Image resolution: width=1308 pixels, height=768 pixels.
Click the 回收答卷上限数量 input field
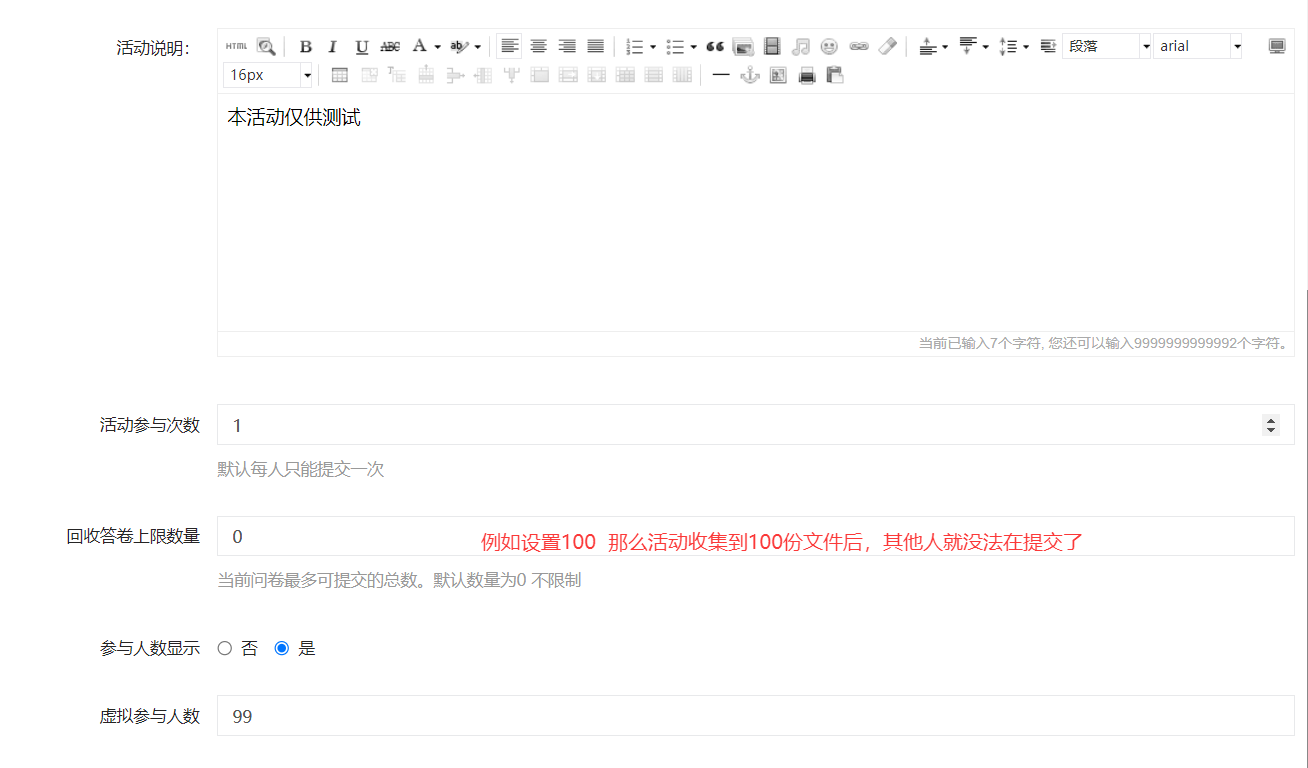coord(755,536)
